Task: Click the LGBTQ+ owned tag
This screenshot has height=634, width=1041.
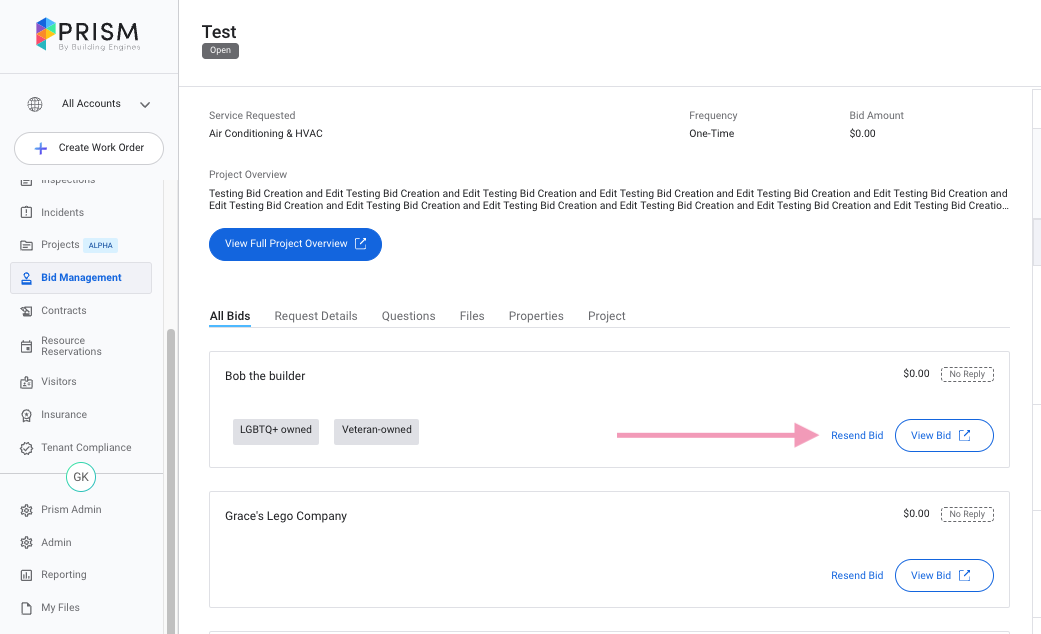Action: click(x=276, y=432)
